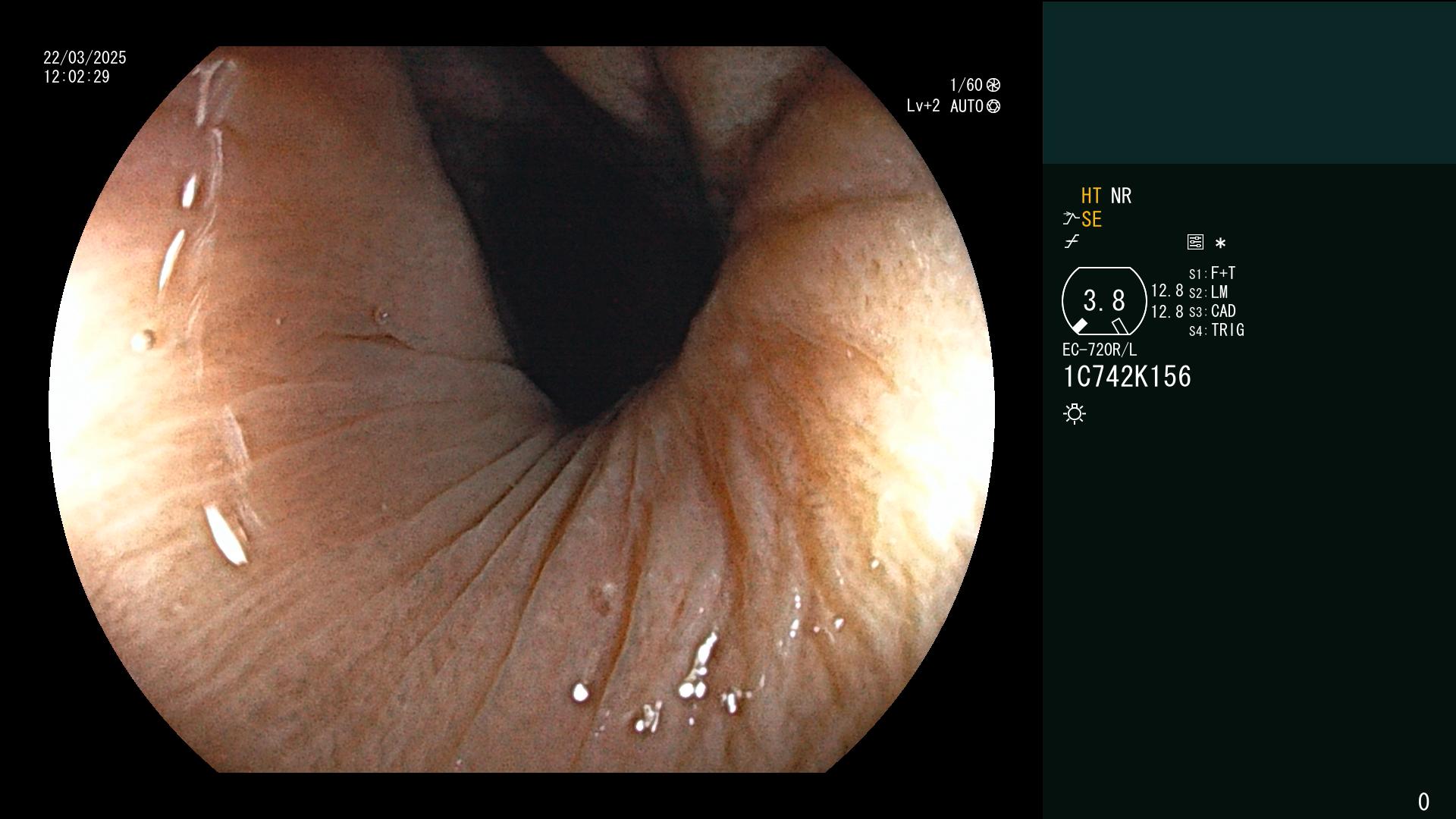Viewport: 1456px width, 819px height.
Task: Click the scope model EC-720R/L
Action: (1100, 350)
